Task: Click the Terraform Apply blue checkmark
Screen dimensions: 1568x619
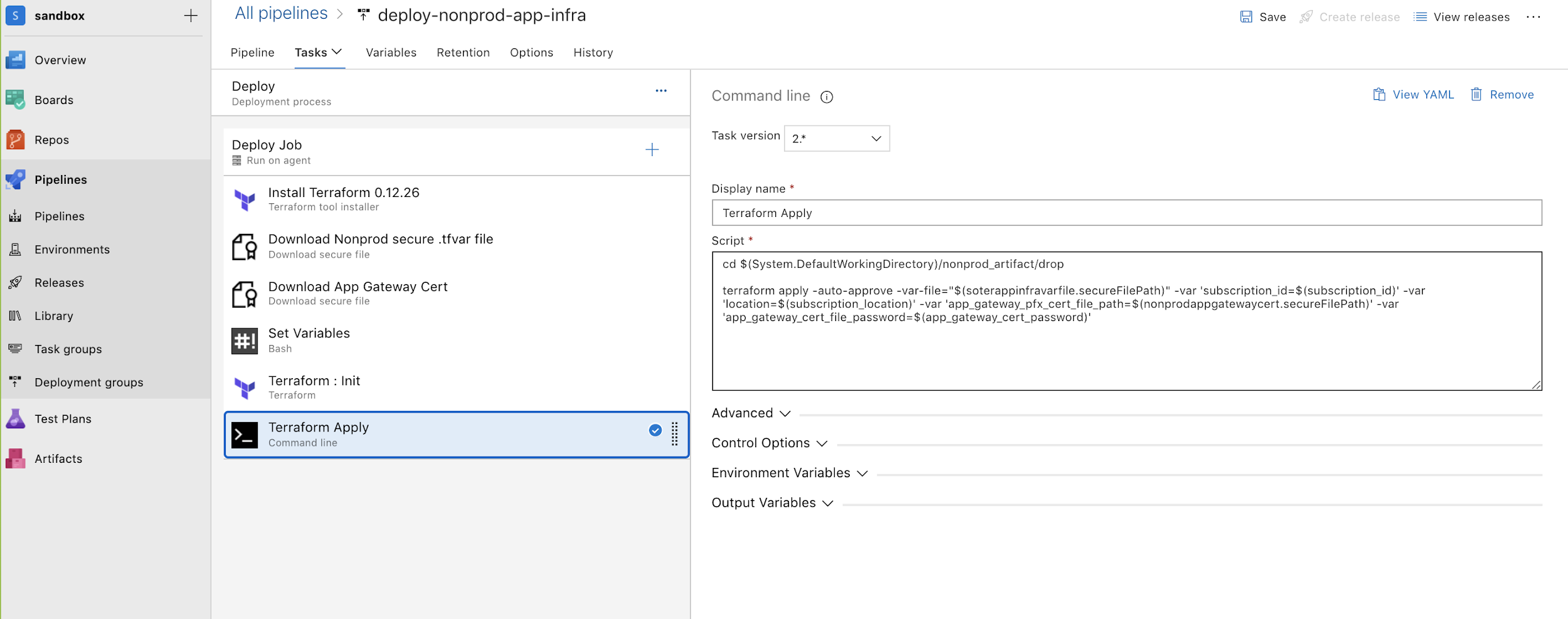Action: (x=655, y=430)
